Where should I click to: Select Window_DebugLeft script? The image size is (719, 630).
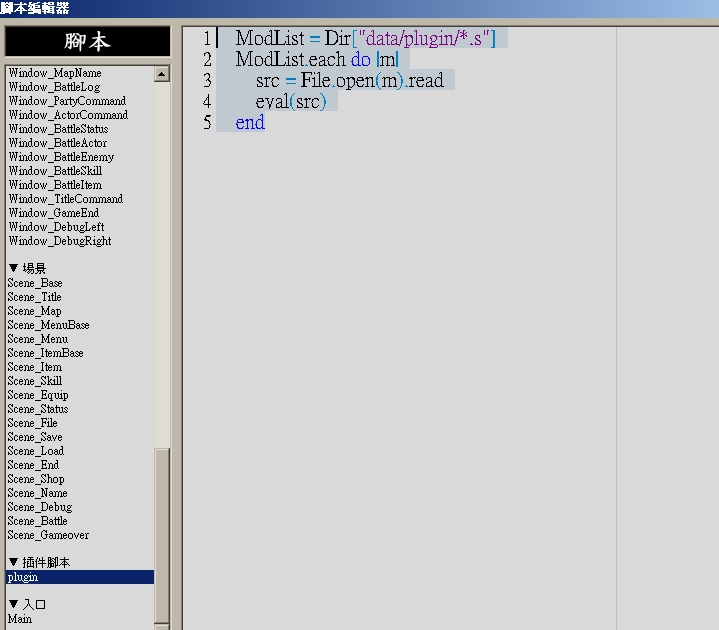56,227
